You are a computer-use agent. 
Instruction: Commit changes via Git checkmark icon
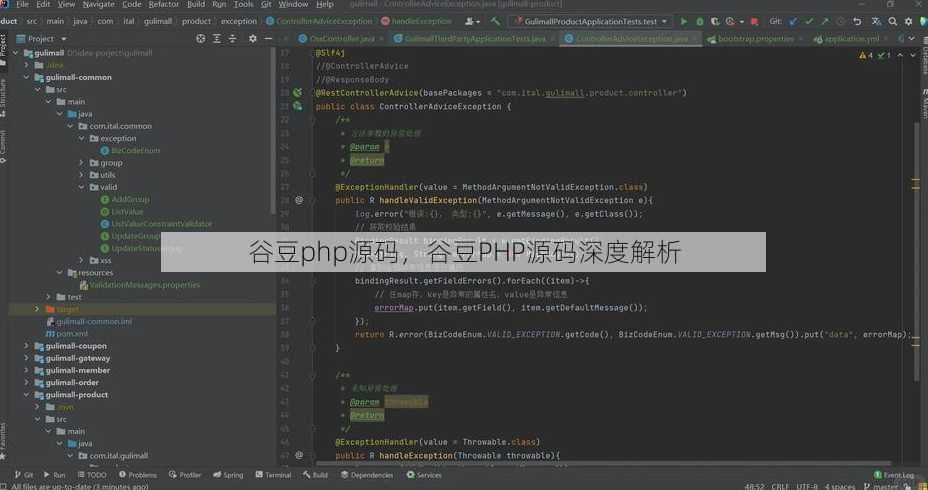[809, 21]
